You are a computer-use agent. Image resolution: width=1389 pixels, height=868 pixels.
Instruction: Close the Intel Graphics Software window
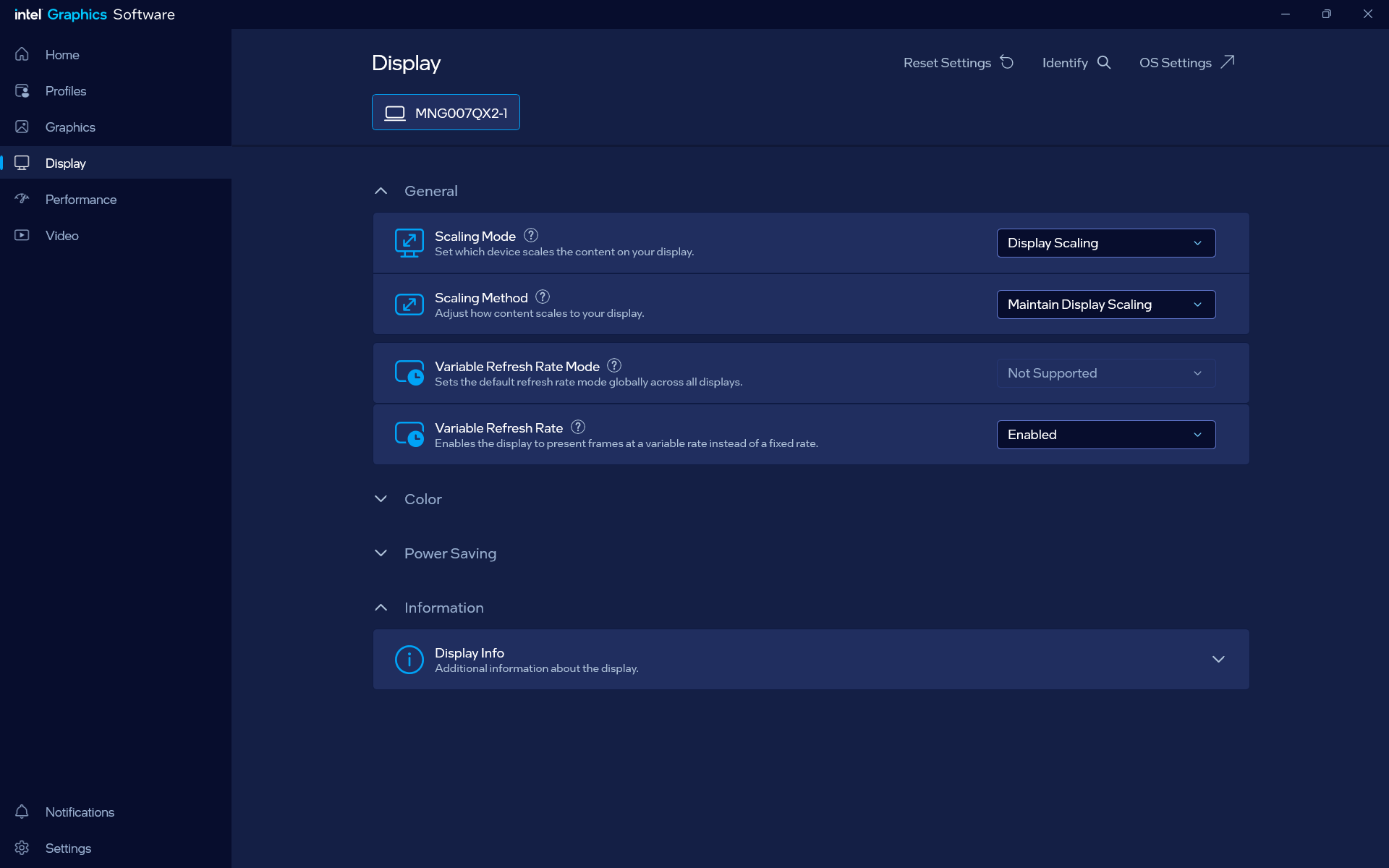coord(1368,14)
